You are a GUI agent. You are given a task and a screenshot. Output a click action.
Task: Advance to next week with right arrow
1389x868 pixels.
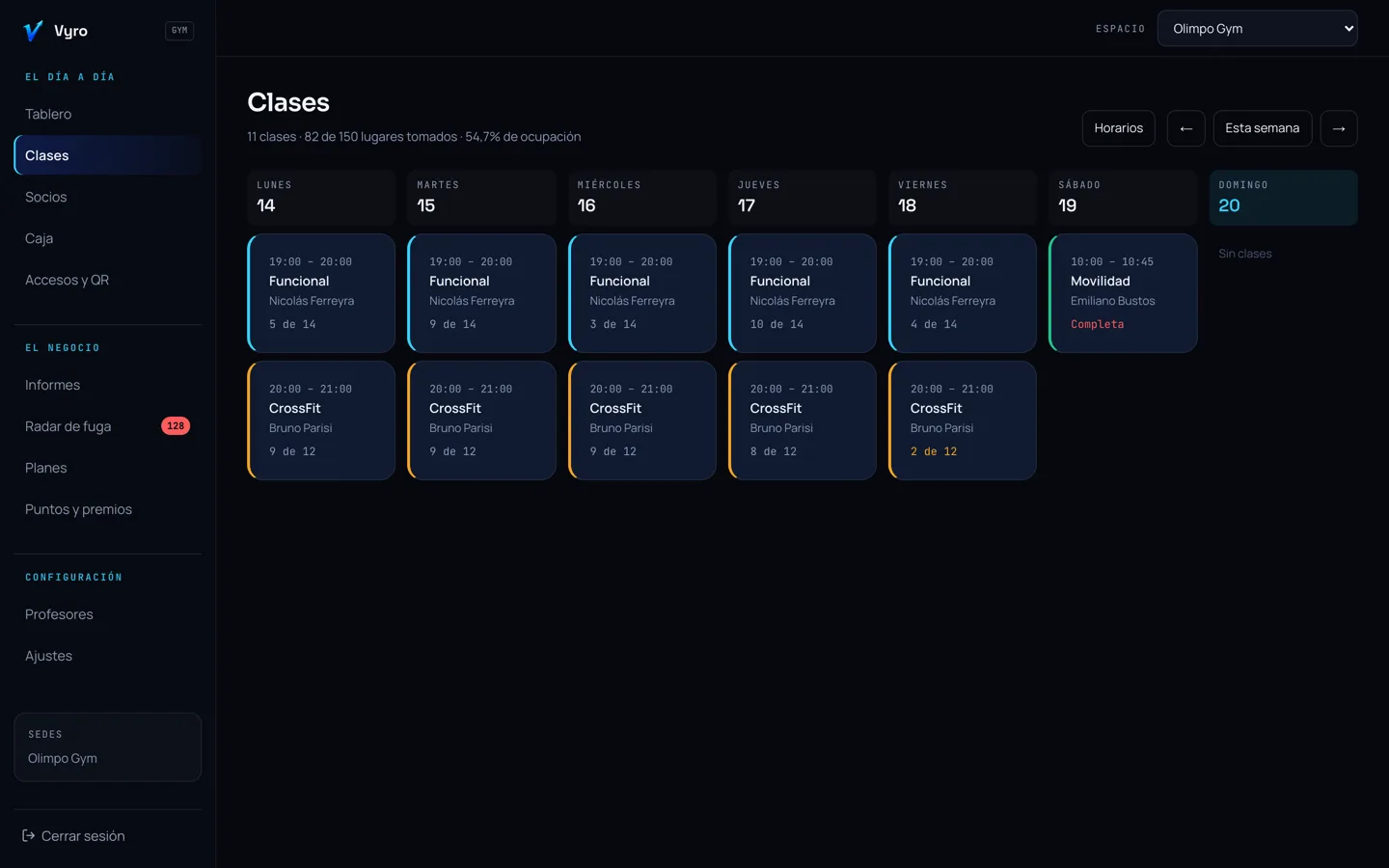(x=1339, y=128)
